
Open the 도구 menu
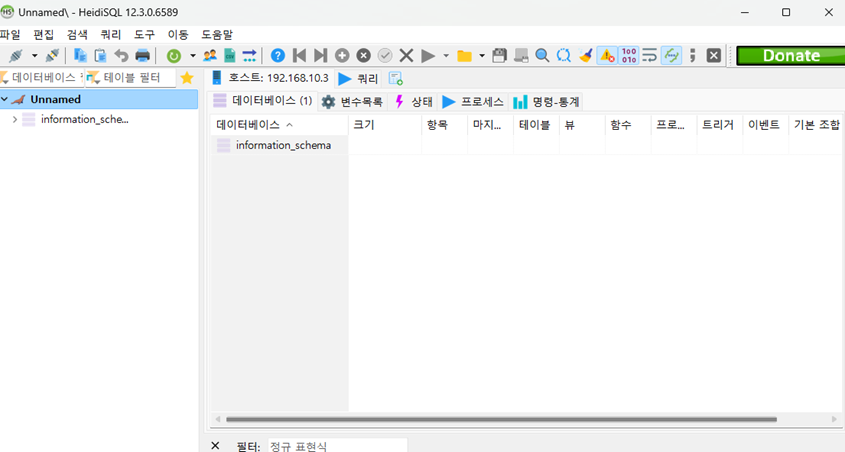144,35
